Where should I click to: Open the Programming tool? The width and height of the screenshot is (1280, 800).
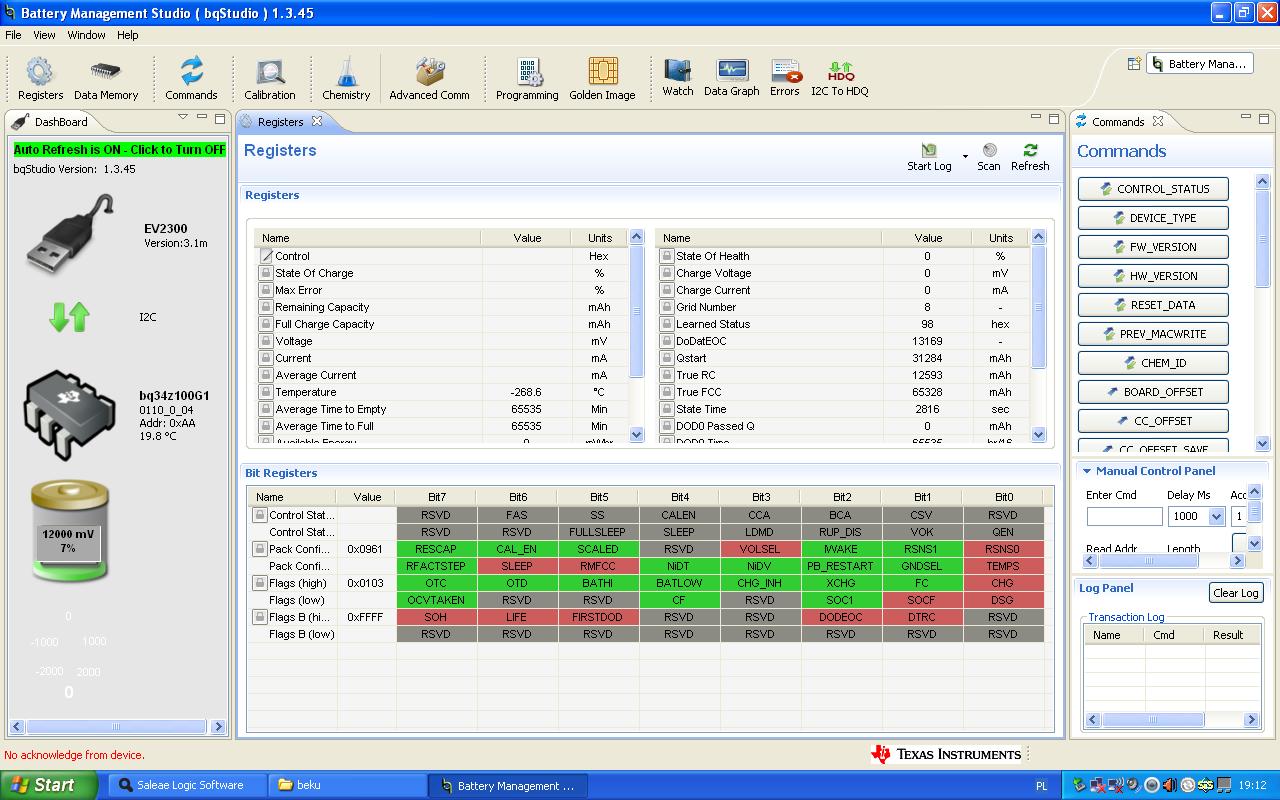(x=527, y=79)
